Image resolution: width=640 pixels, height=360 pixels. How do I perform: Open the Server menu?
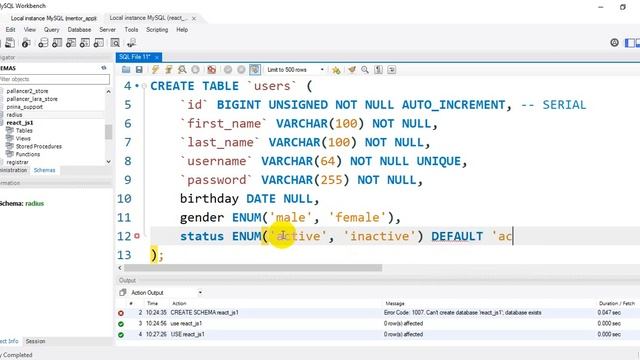coord(107,30)
